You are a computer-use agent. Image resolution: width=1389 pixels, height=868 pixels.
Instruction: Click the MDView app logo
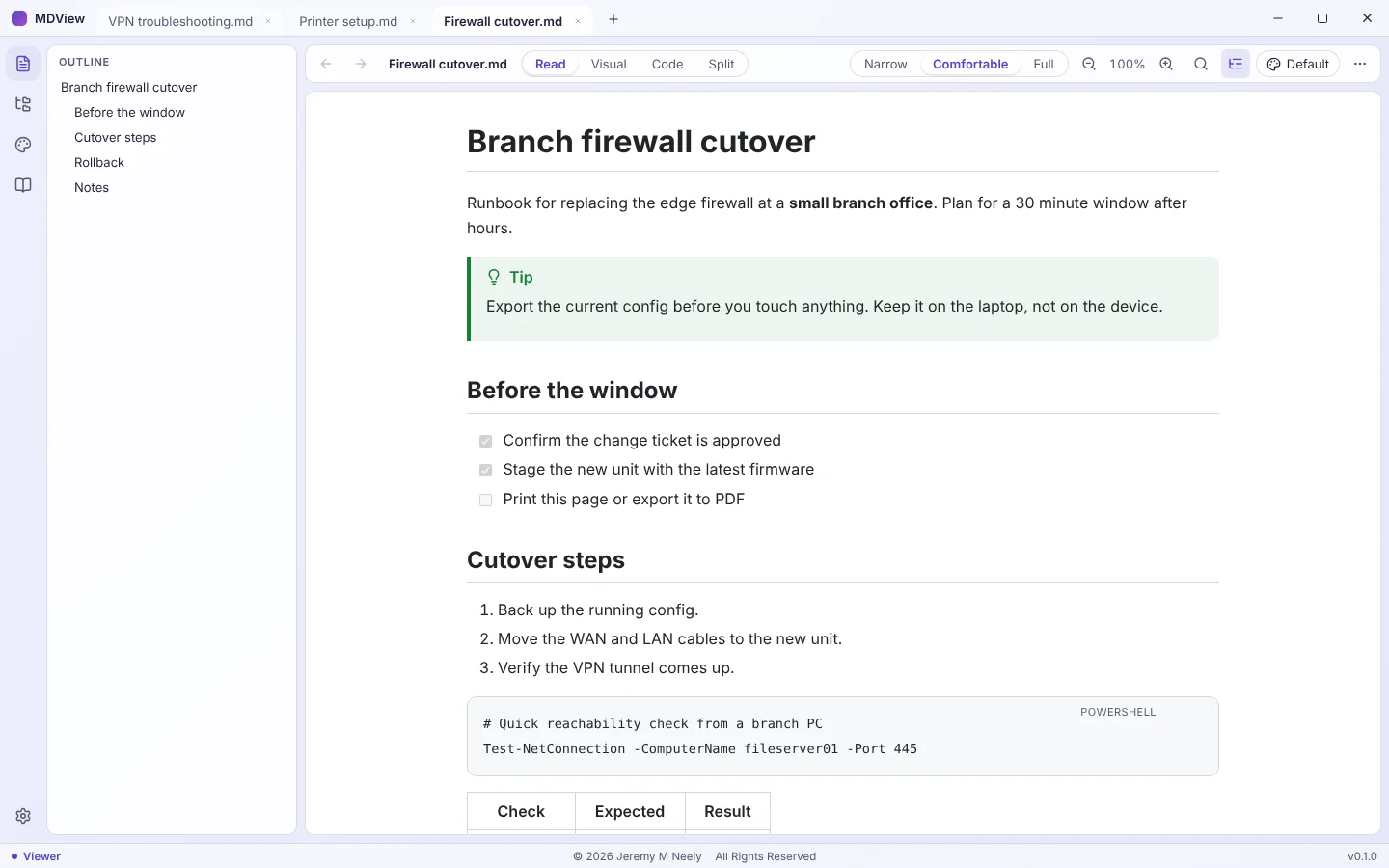[x=19, y=18]
